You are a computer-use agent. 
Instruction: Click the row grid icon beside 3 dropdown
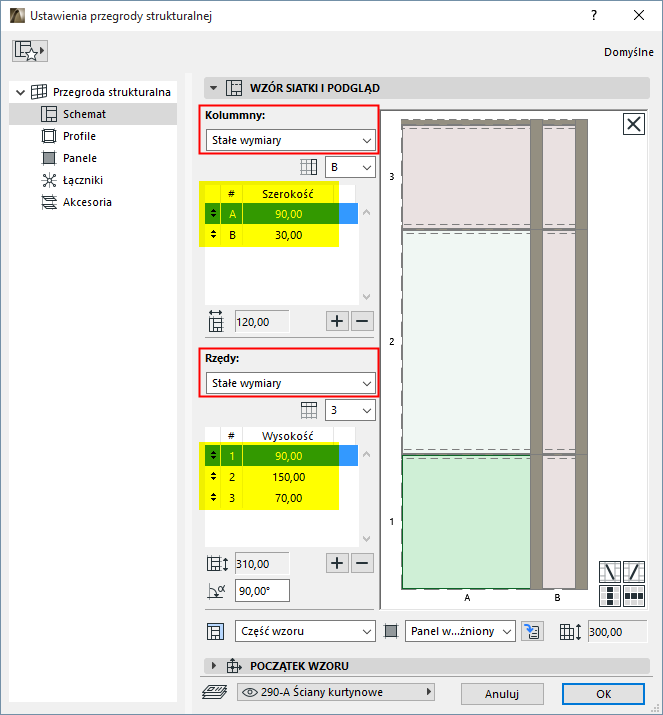click(x=309, y=410)
